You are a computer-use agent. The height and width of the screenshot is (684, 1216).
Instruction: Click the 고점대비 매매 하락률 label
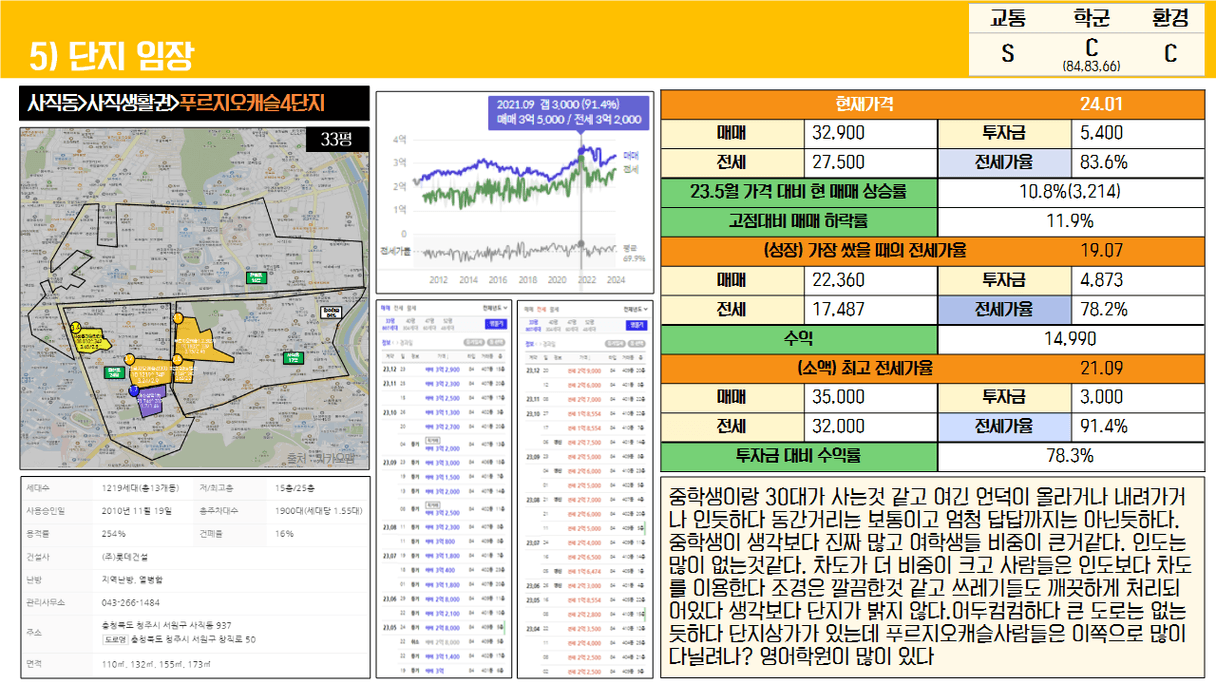(x=799, y=221)
